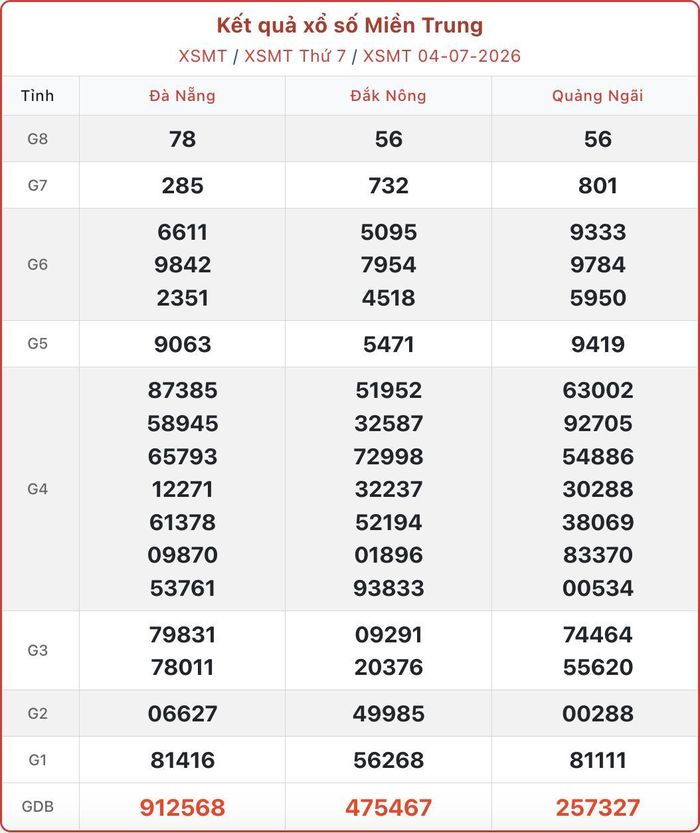The image size is (700, 833).
Task: Click Đà Nẵng special prize 912568
Action: pos(182,807)
